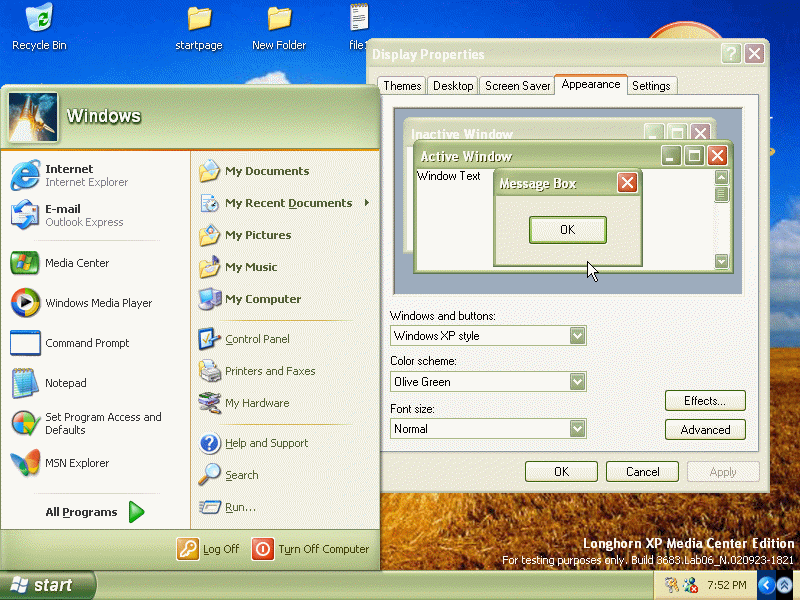Open the Media Center icon
Image resolution: width=800 pixels, height=600 pixels.
point(24,263)
